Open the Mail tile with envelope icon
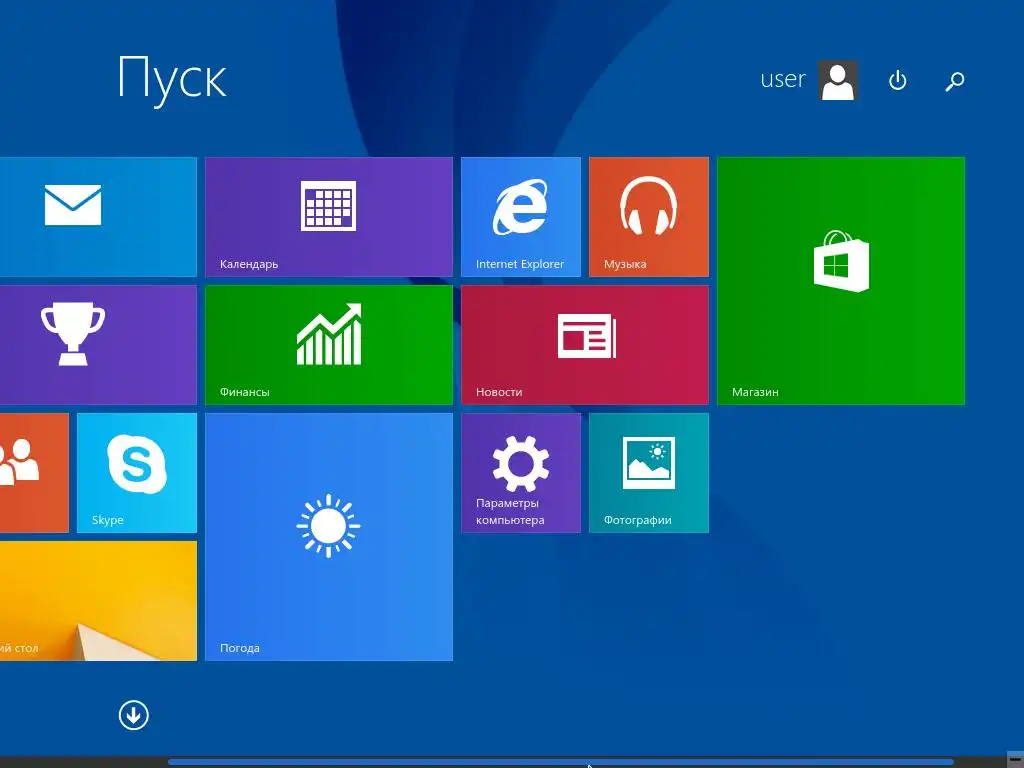Viewport: 1024px width, 768px height. pos(98,217)
